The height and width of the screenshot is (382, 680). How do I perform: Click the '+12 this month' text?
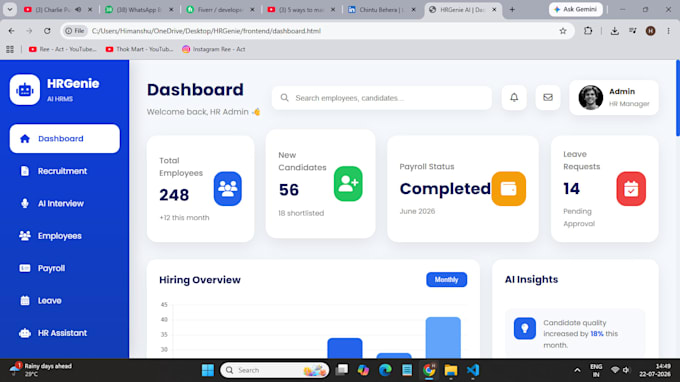click(x=184, y=218)
